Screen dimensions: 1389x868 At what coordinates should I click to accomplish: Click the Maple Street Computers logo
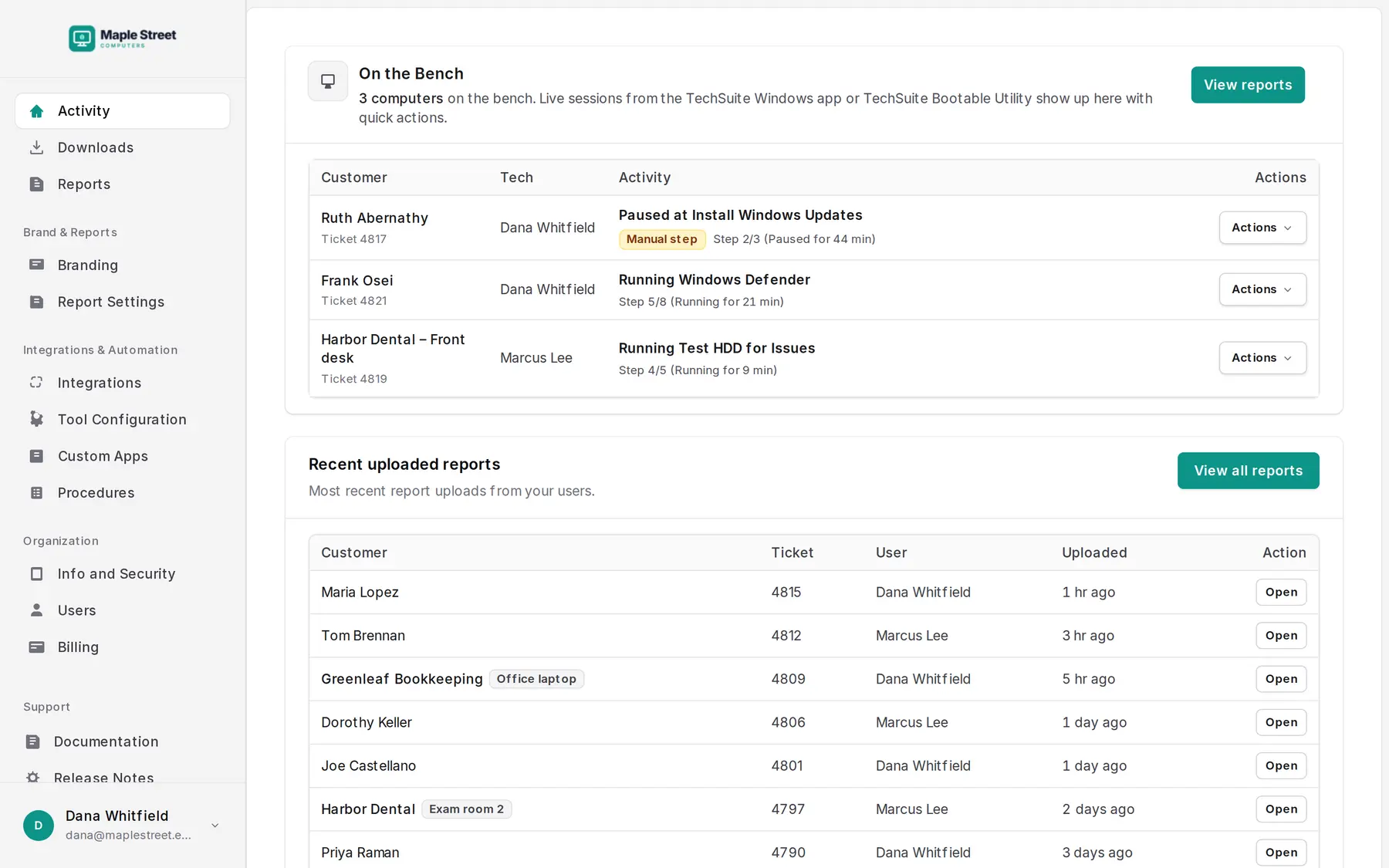[123, 38]
